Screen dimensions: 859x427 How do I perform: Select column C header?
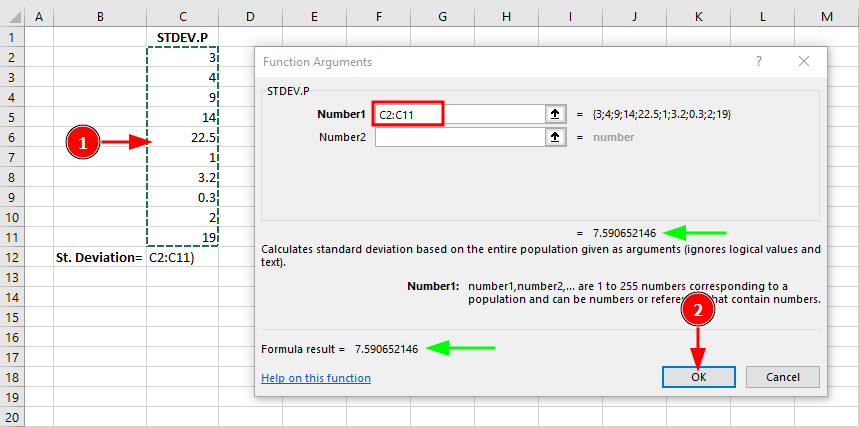tap(182, 16)
